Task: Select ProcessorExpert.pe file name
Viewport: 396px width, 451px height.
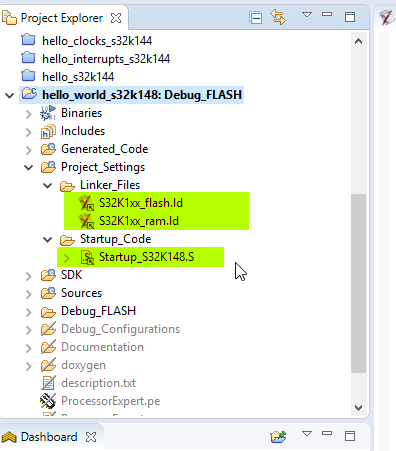Action: tap(111, 401)
